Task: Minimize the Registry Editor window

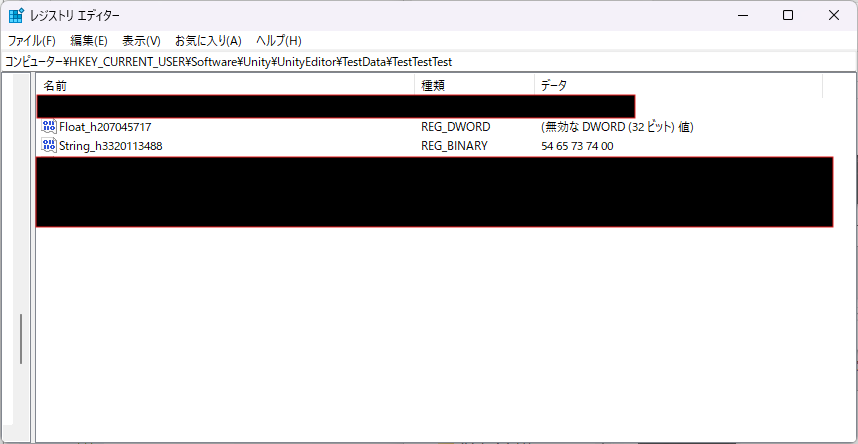Action: click(x=743, y=15)
